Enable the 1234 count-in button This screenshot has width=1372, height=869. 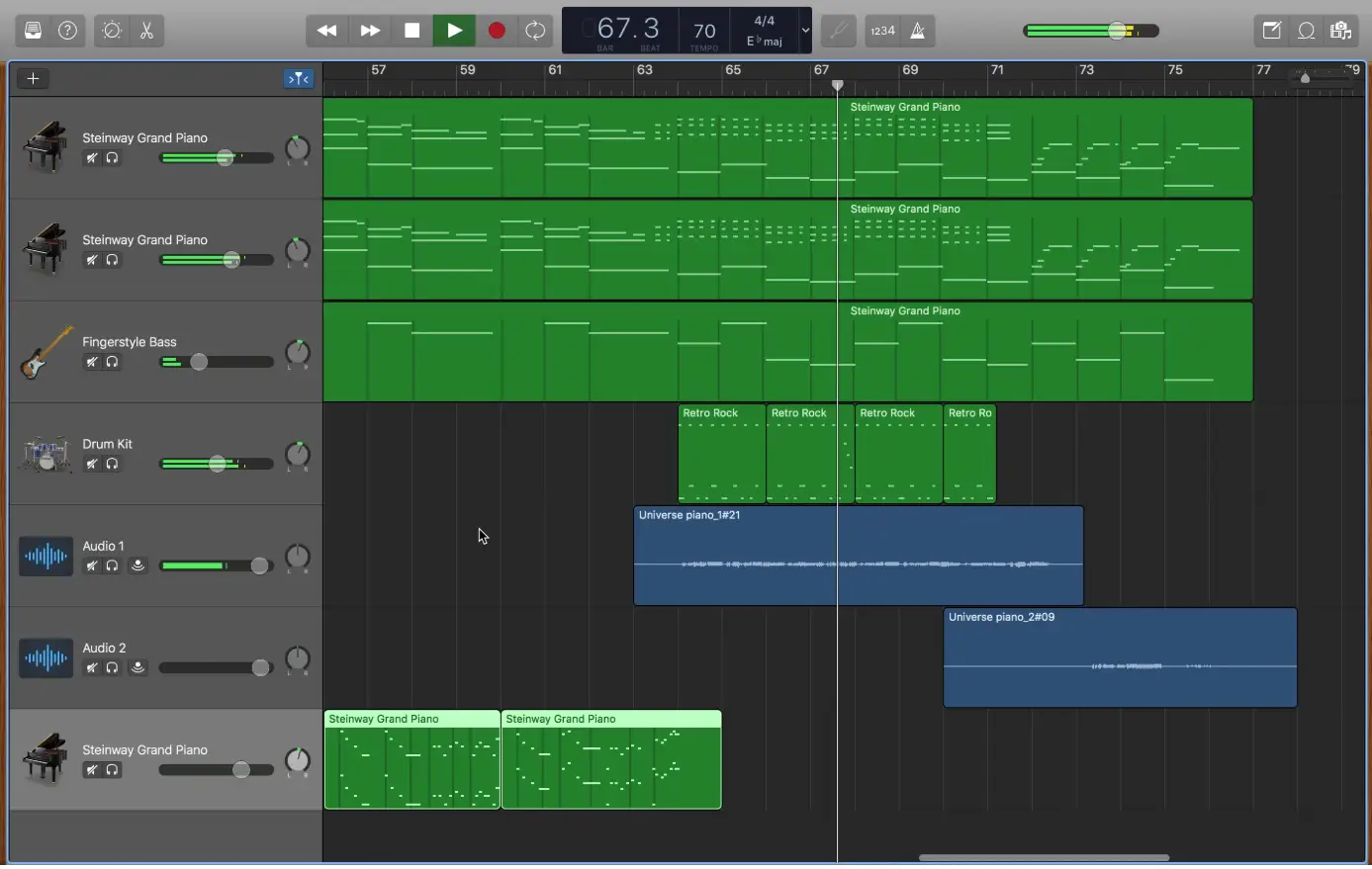pyautogui.click(x=882, y=31)
